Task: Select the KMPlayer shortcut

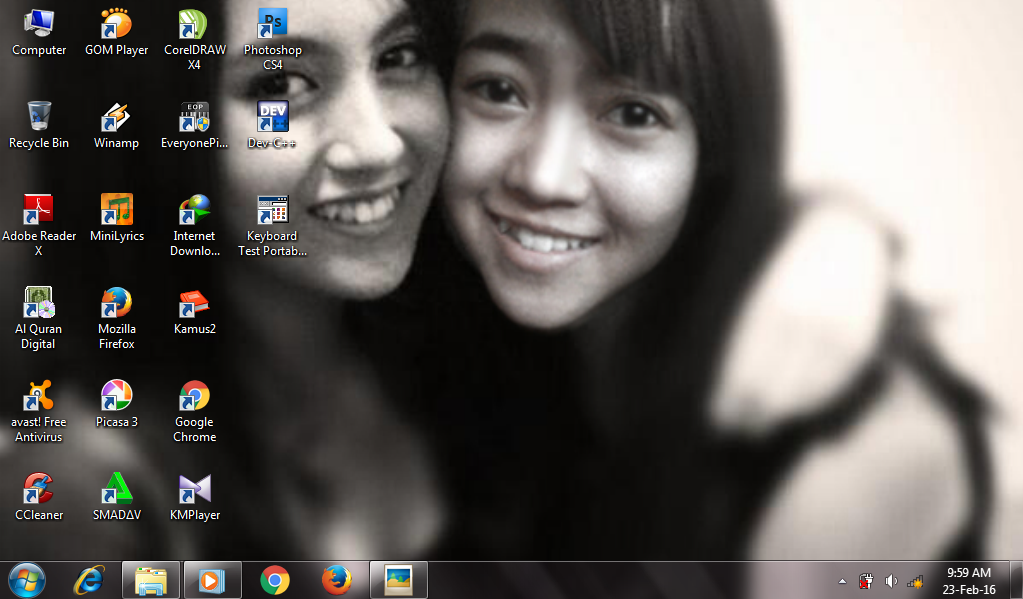Action: click(x=194, y=497)
